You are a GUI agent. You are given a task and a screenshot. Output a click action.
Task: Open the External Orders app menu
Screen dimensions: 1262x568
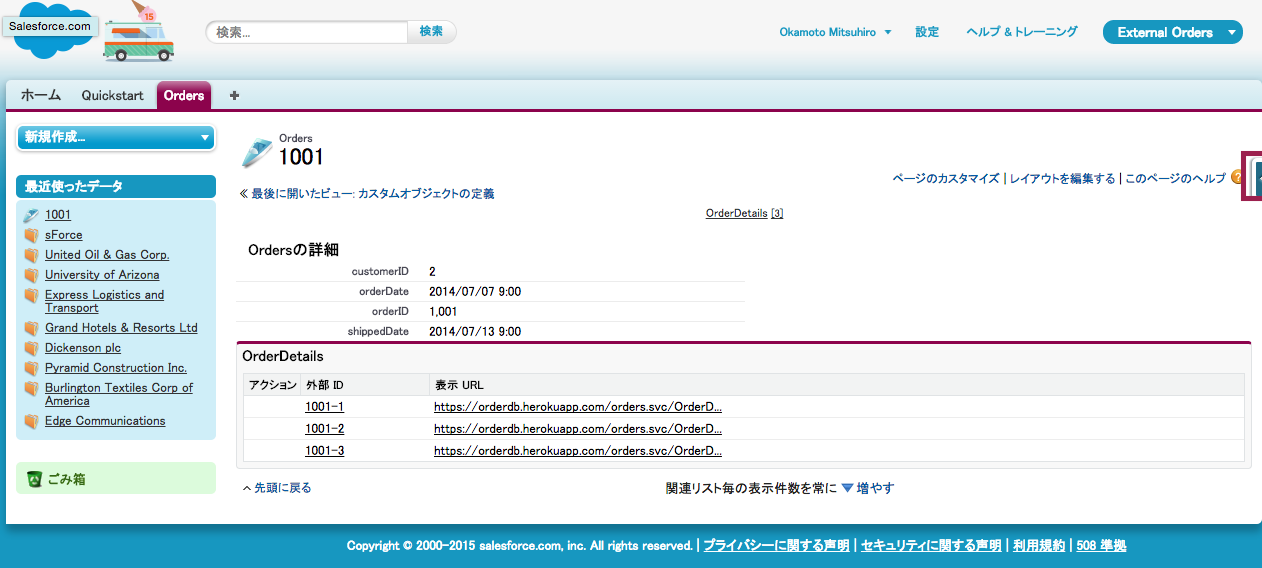tap(1173, 32)
